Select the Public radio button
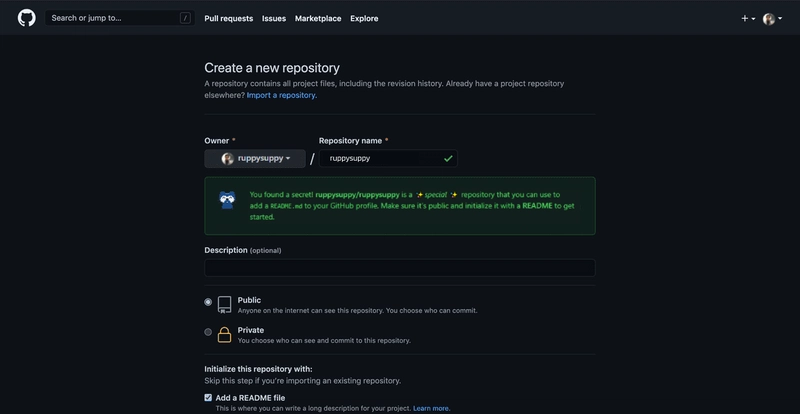Viewport: 800px width, 414px height. click(x=208, y=302)
